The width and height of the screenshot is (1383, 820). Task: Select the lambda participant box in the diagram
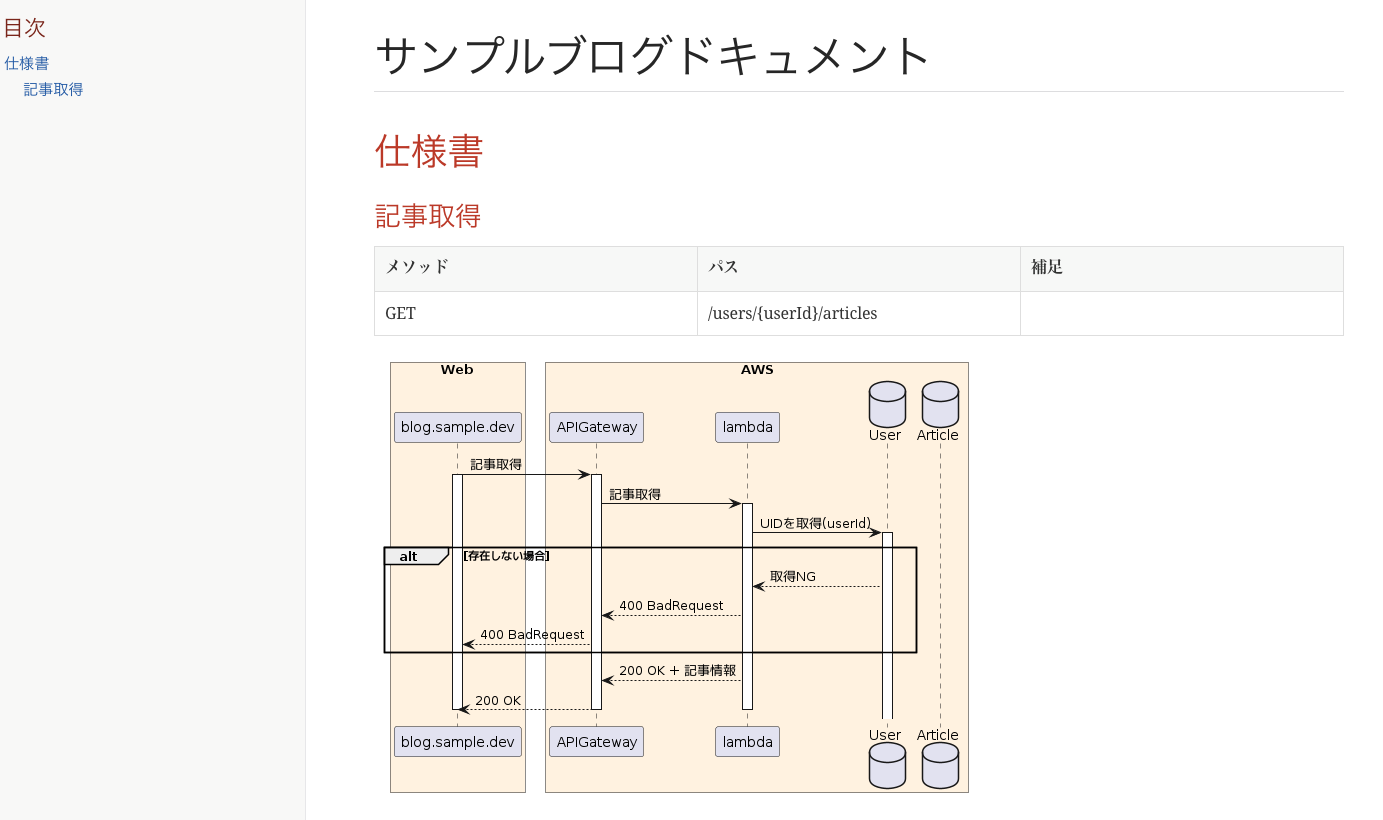[x=746, y=427]
